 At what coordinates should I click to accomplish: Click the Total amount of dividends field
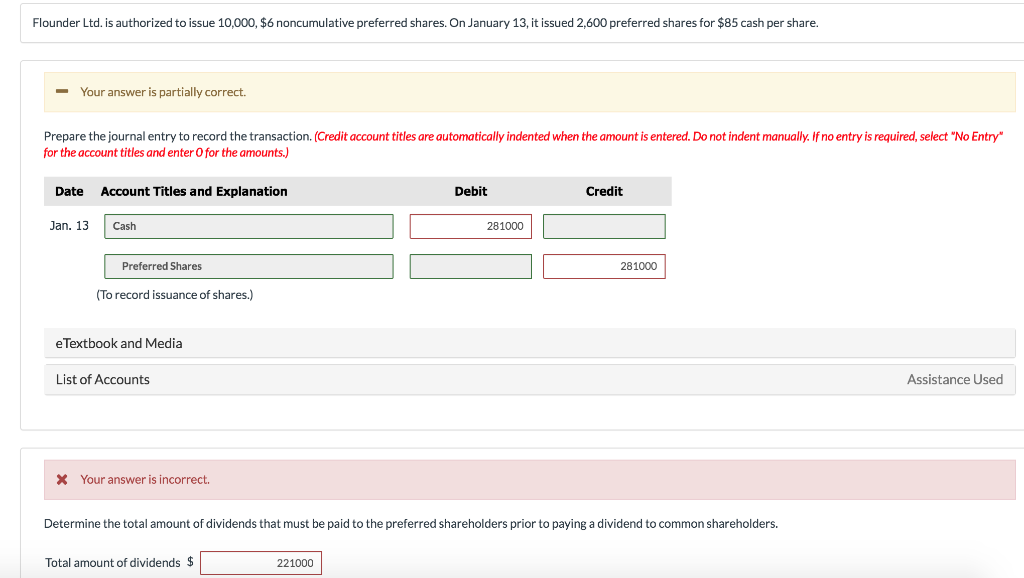pos(260,562)
